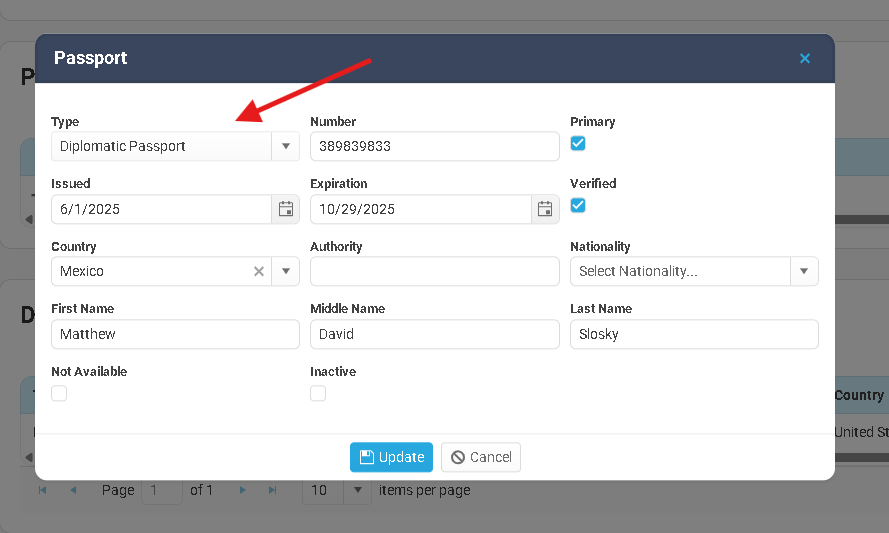Open the Issued date calendar picker
889x533 pixels.
tap(285, 209)
